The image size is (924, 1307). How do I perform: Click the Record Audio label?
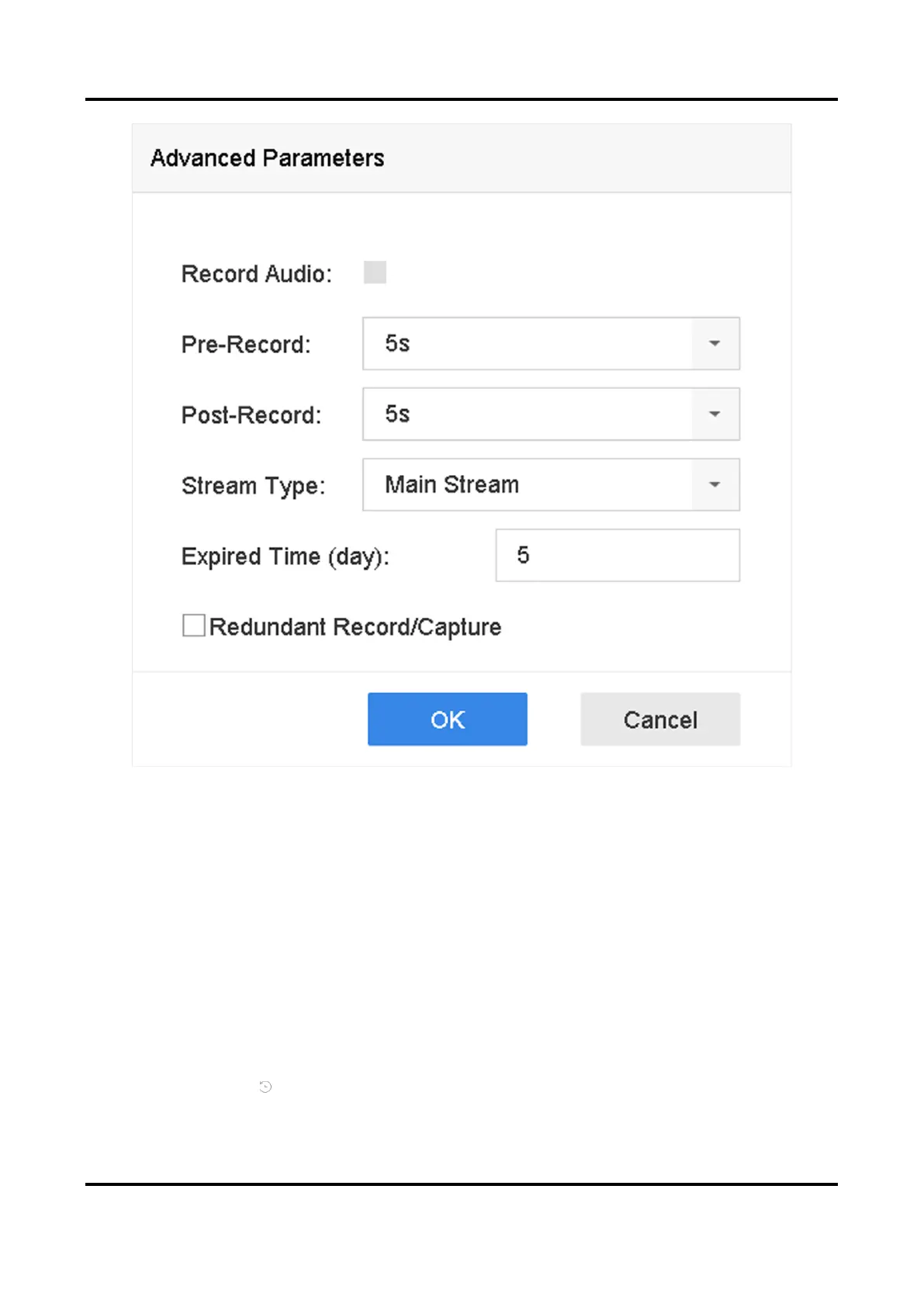(257, 274)
